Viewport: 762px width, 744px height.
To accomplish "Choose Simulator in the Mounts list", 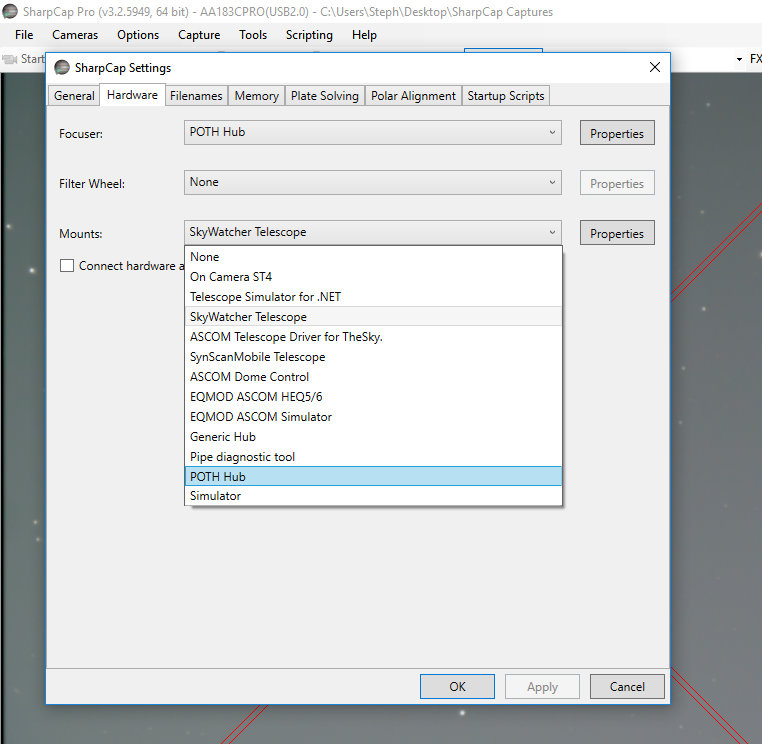I will pyautogui.click(x=373, y=496).
